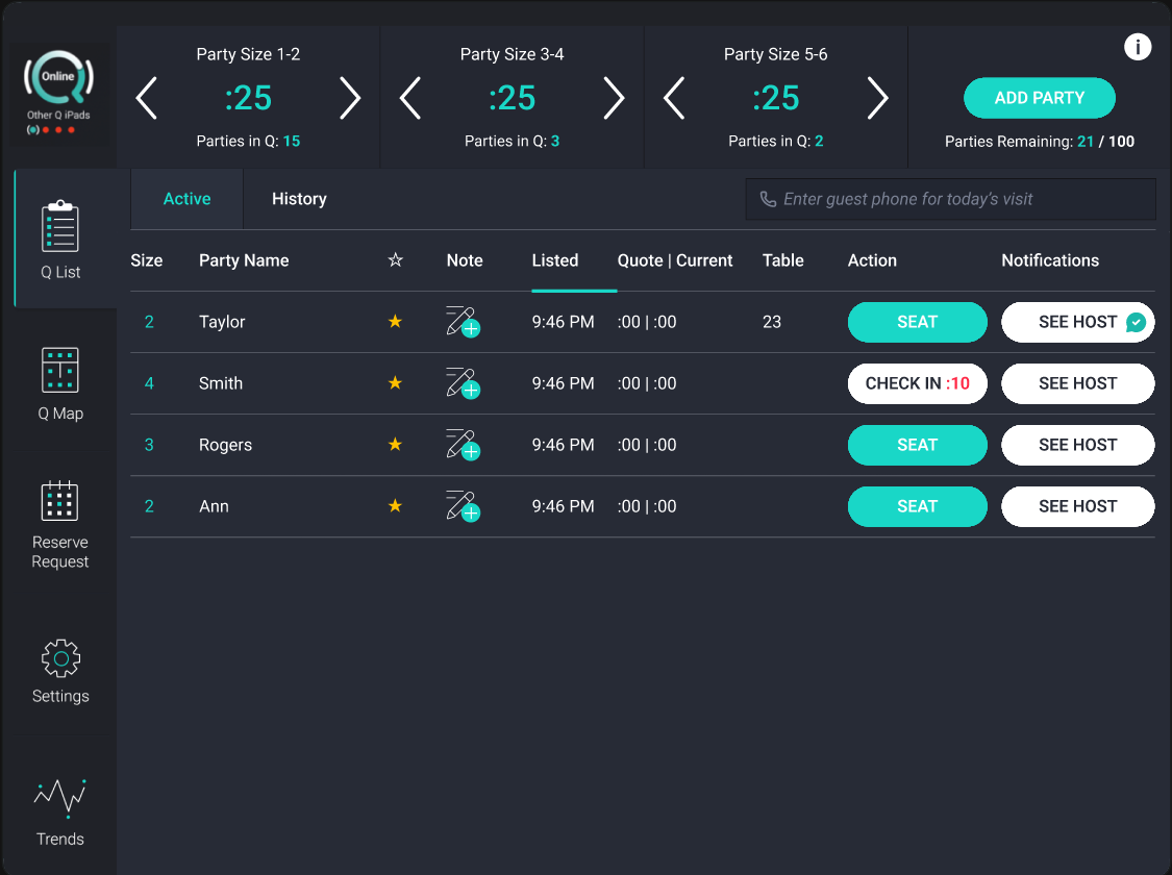Seat the Ann party
1172x875 pixels.
[x=917, y=506]
